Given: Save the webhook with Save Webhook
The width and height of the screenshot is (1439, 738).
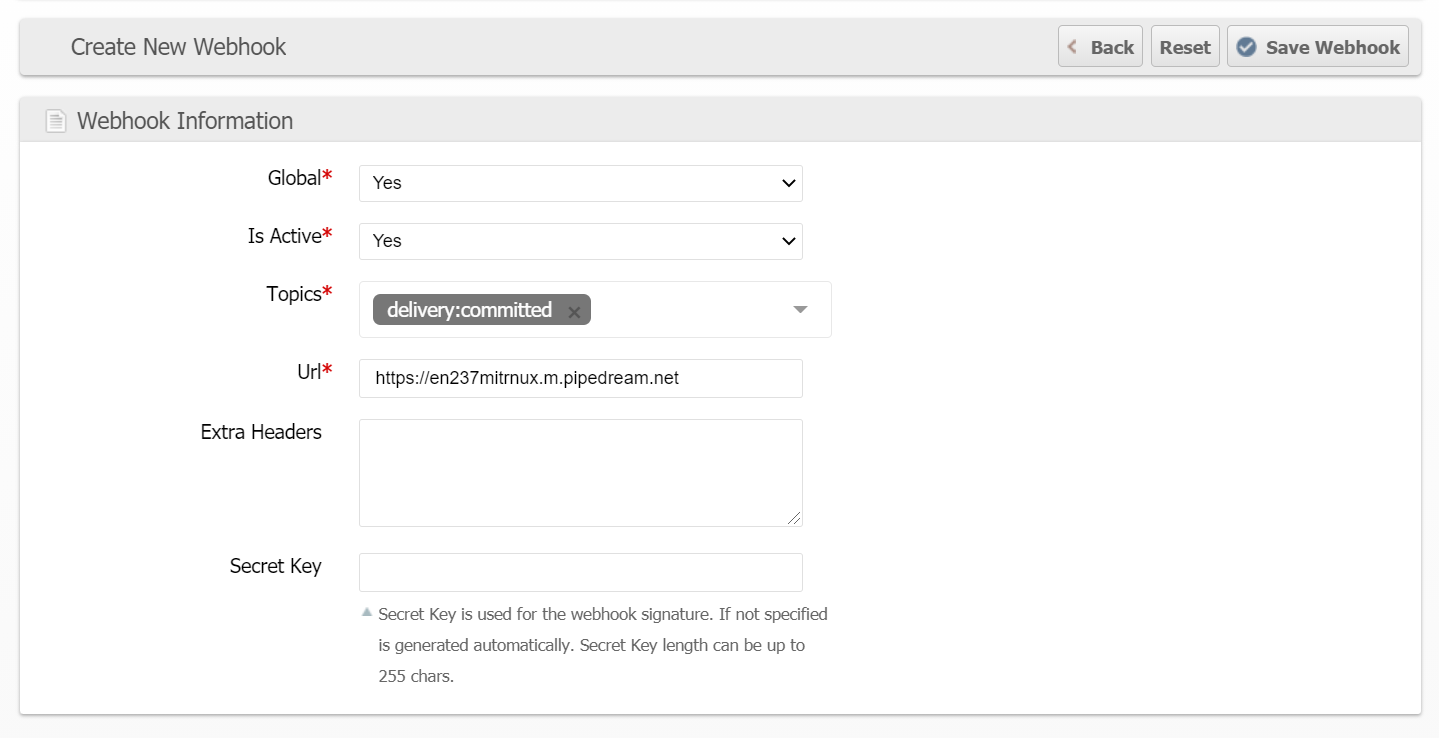Looking at the screenshot, I should click(1317, 47).
